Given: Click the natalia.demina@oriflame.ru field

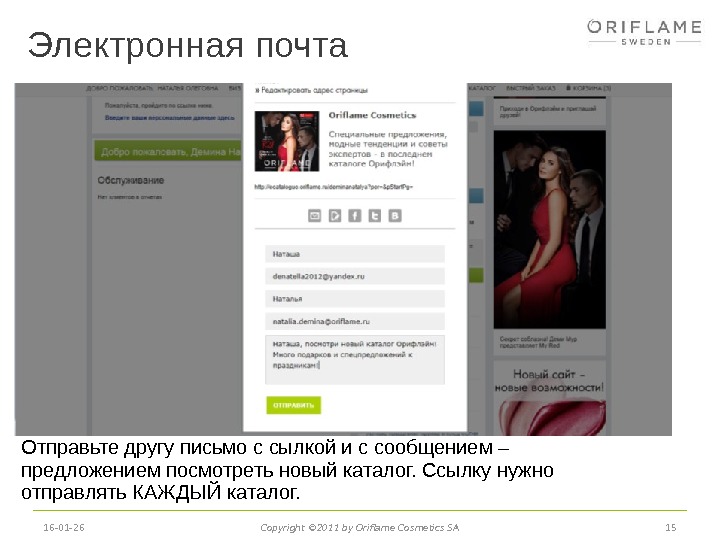Looking at the screenshot, I should 355,321.
